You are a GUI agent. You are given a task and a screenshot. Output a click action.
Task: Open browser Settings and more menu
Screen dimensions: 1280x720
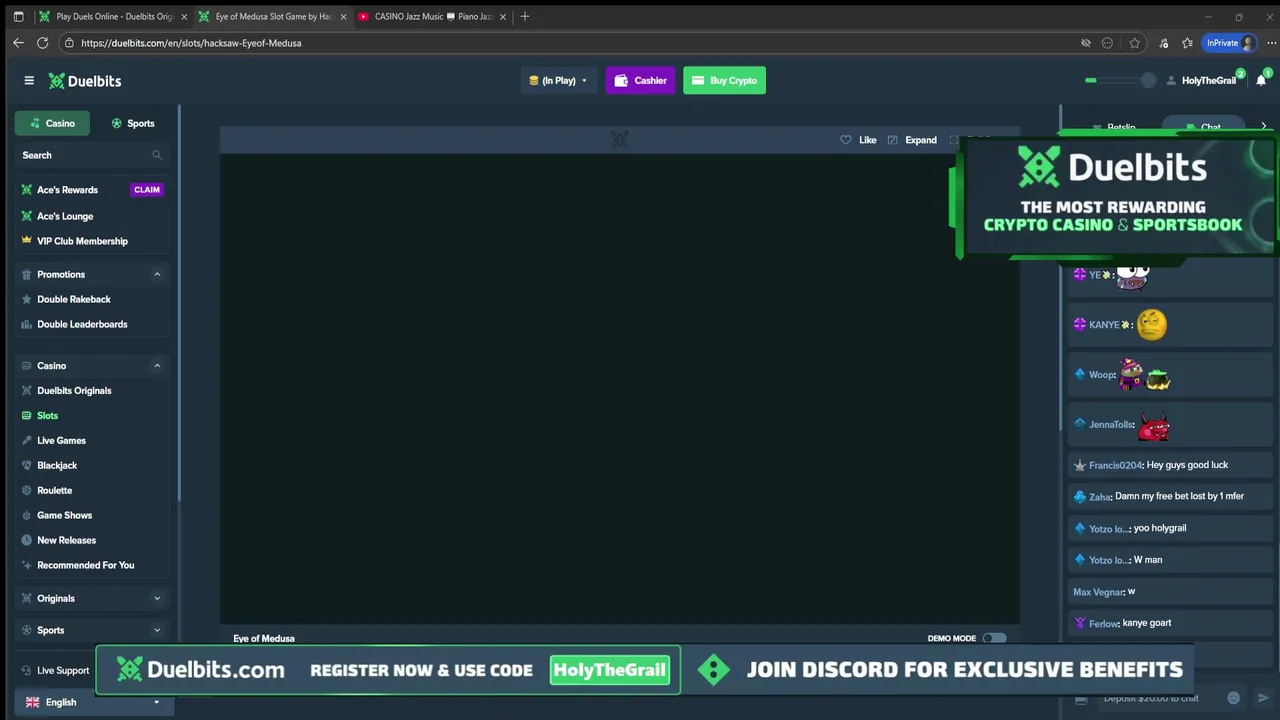point(1271,43)
